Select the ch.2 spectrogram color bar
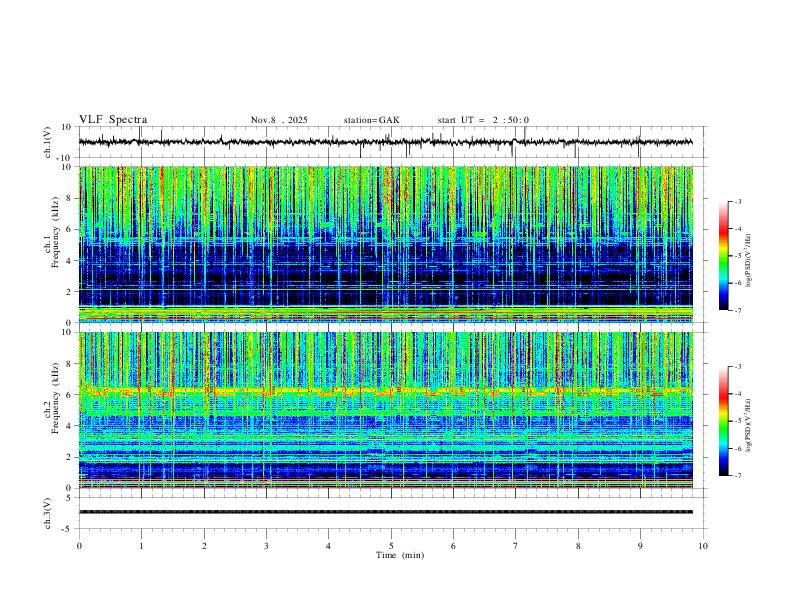792x612 pixels. coord(723,421)
